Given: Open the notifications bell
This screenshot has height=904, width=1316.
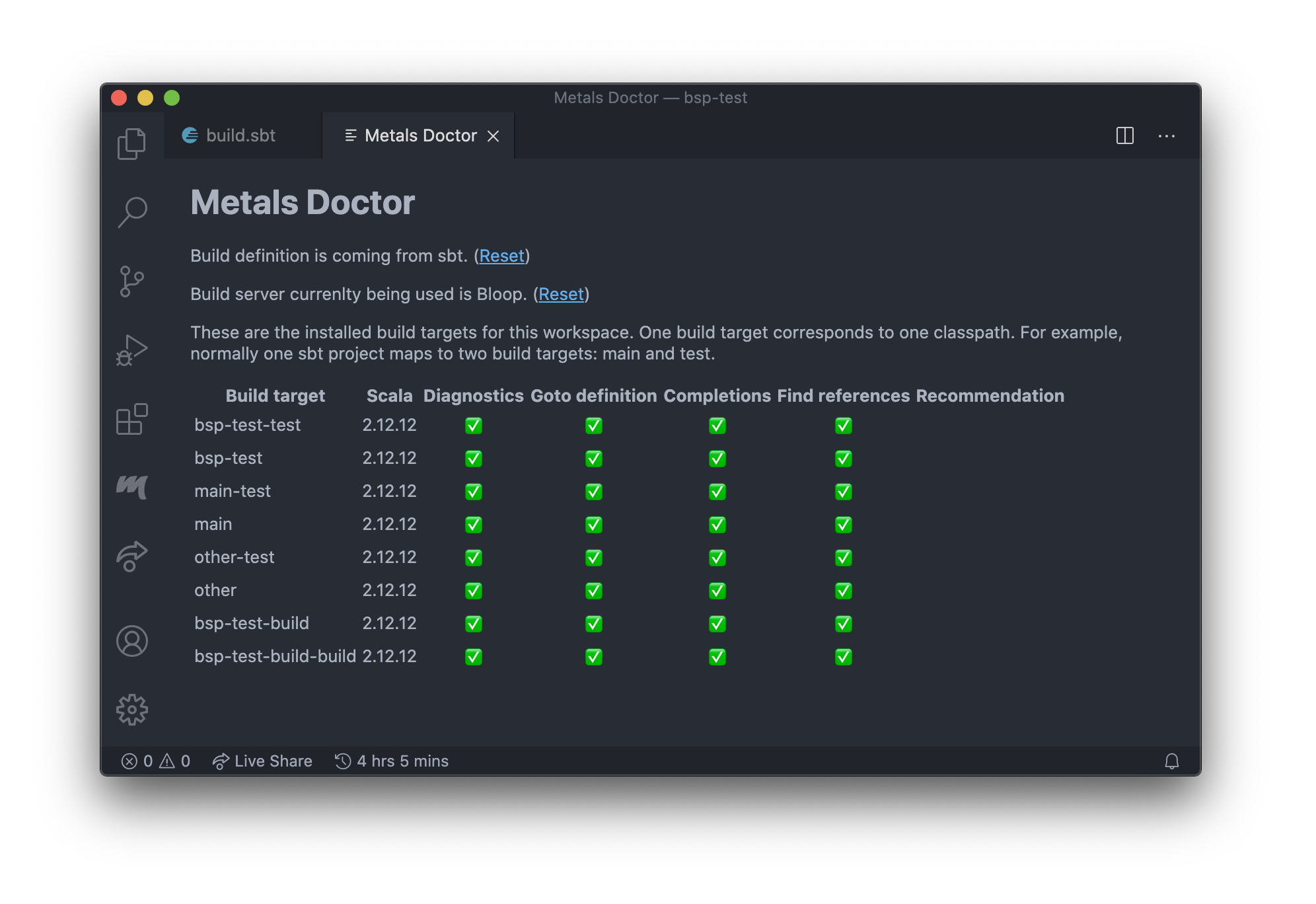Looking at the screenshot, I should pyautogui.click(x=1171, y=761).
